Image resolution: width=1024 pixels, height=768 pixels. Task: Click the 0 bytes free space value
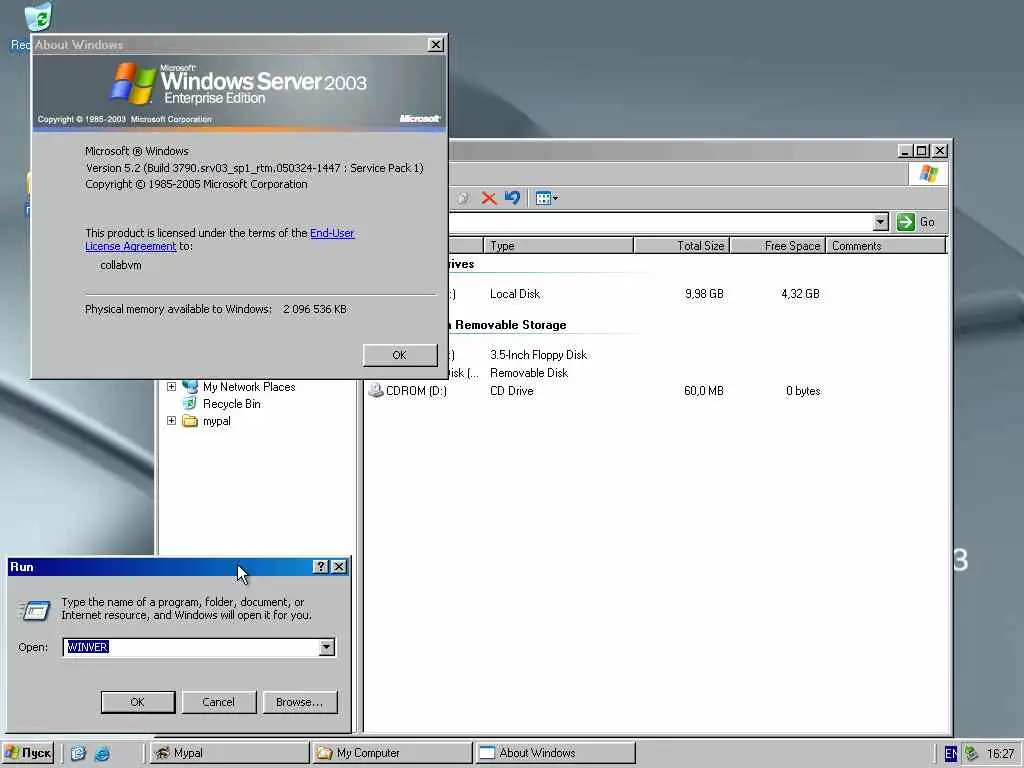(x=803, y=391)
